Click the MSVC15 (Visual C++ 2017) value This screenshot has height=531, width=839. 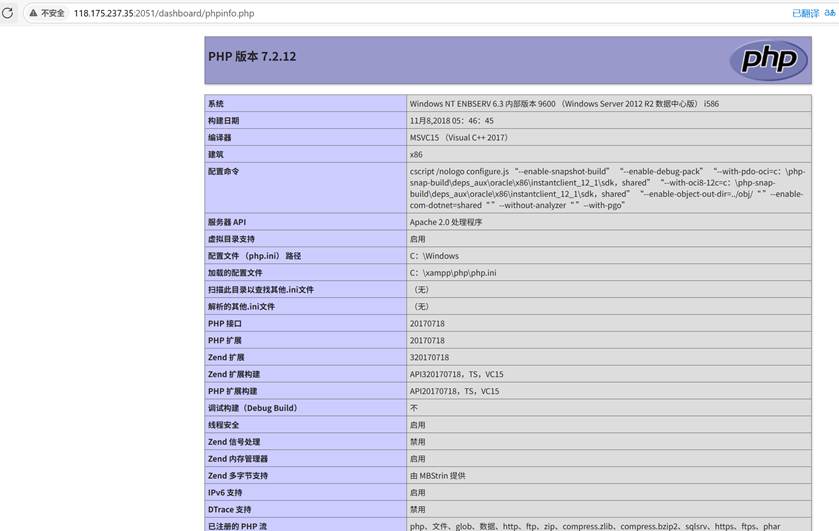click(x=459, y=138)
